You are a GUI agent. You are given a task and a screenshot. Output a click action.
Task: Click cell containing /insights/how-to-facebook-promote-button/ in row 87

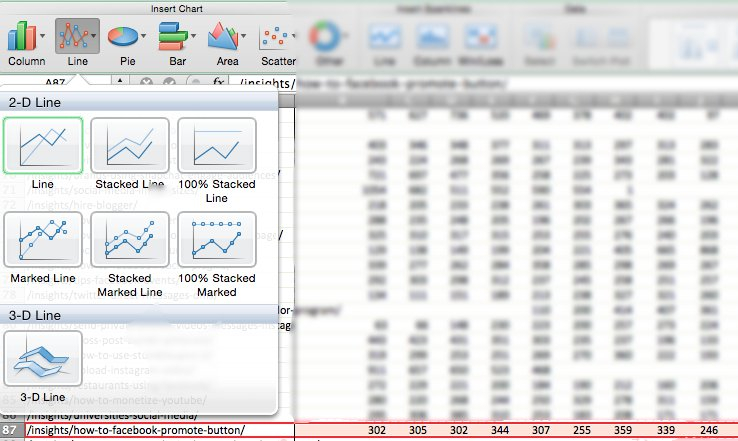[x=150, y=430]
